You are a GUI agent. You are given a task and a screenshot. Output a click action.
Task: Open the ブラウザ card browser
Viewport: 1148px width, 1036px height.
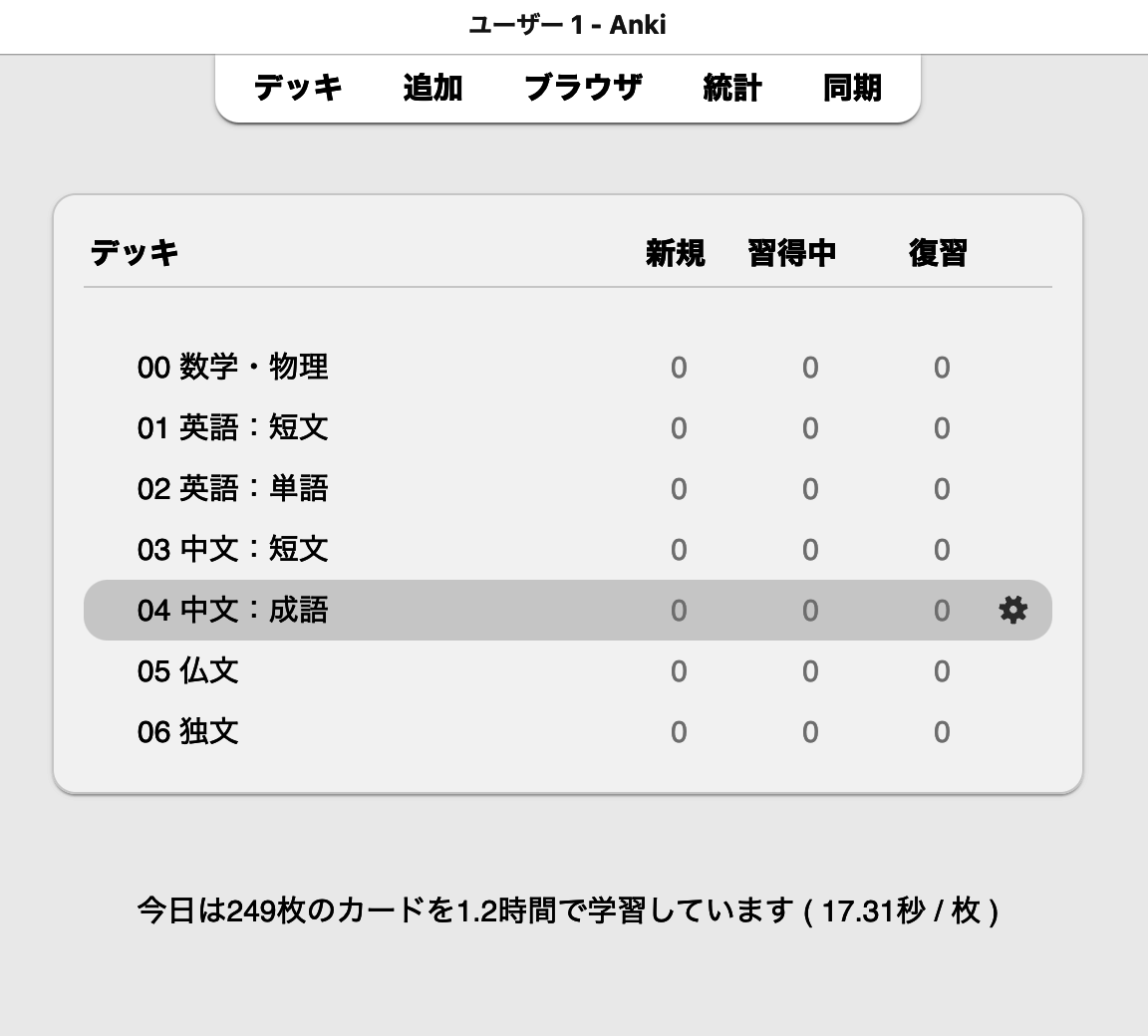tap(582, 88)
